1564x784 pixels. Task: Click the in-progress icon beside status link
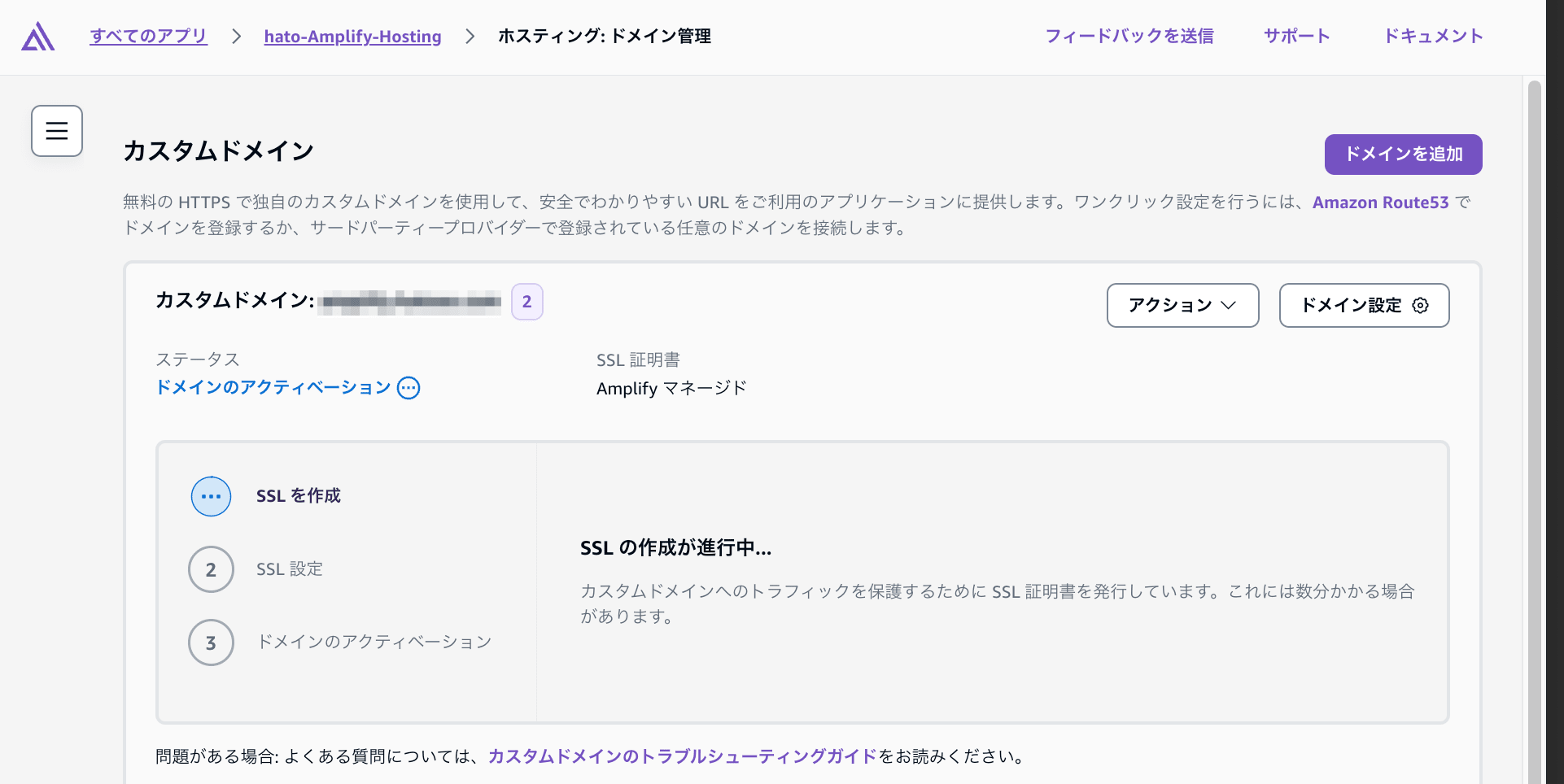tap(408, 388)
